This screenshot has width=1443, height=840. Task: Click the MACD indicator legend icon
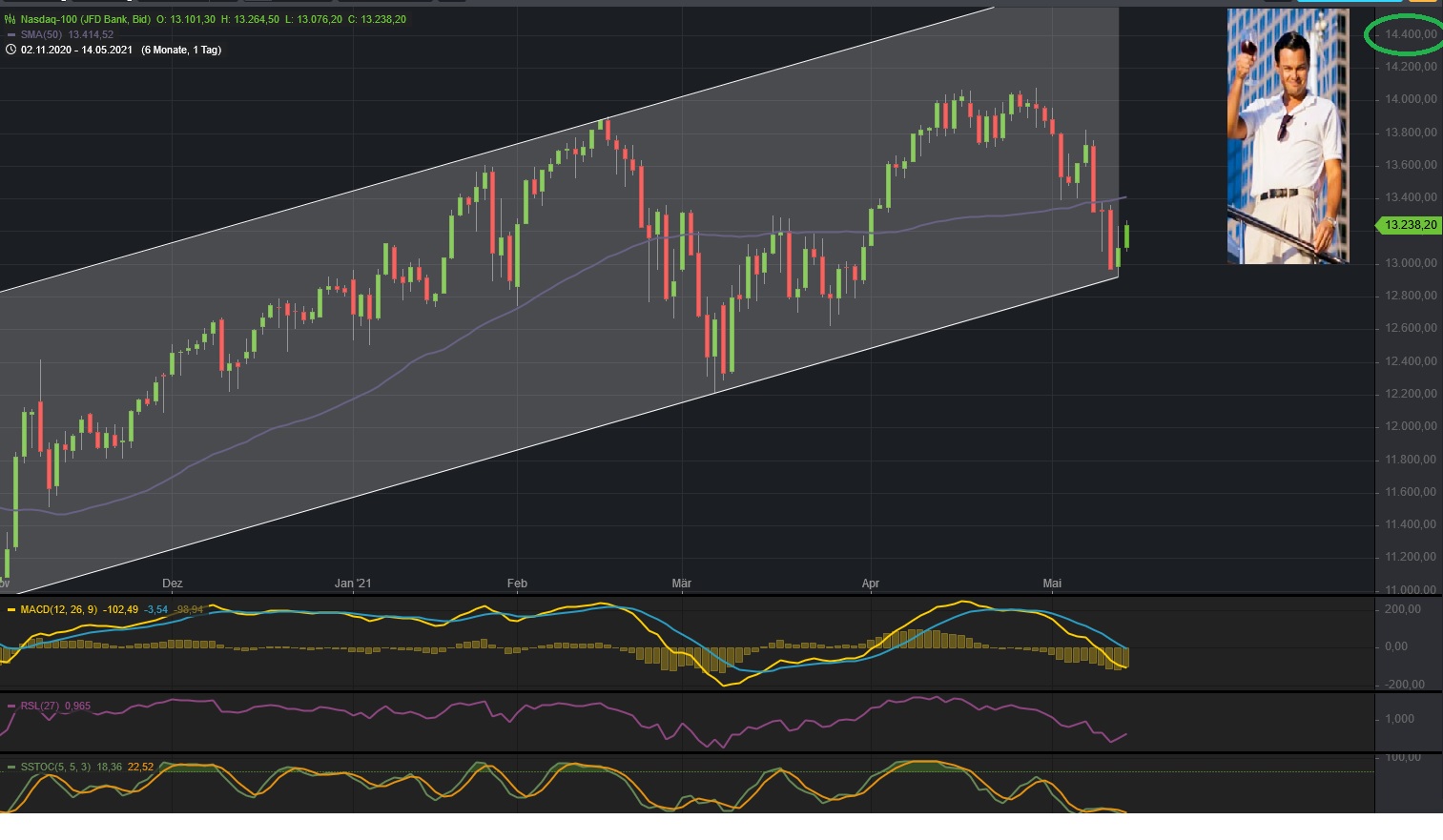11,608
